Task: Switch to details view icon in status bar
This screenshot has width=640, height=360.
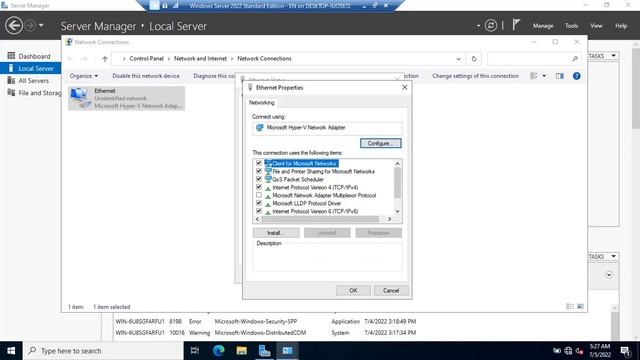Action: pyautogui.click(x=570, y=307)
